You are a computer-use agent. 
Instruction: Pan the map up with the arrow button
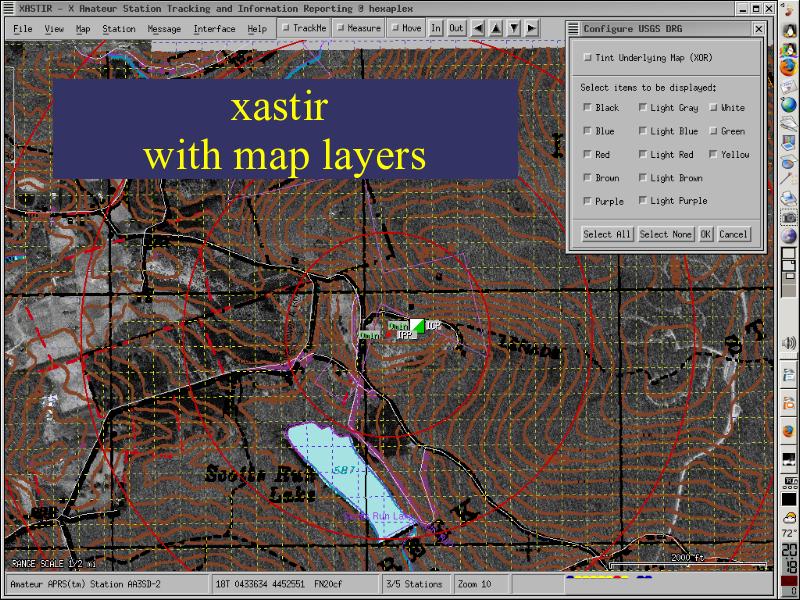click(x=496, y=28)
